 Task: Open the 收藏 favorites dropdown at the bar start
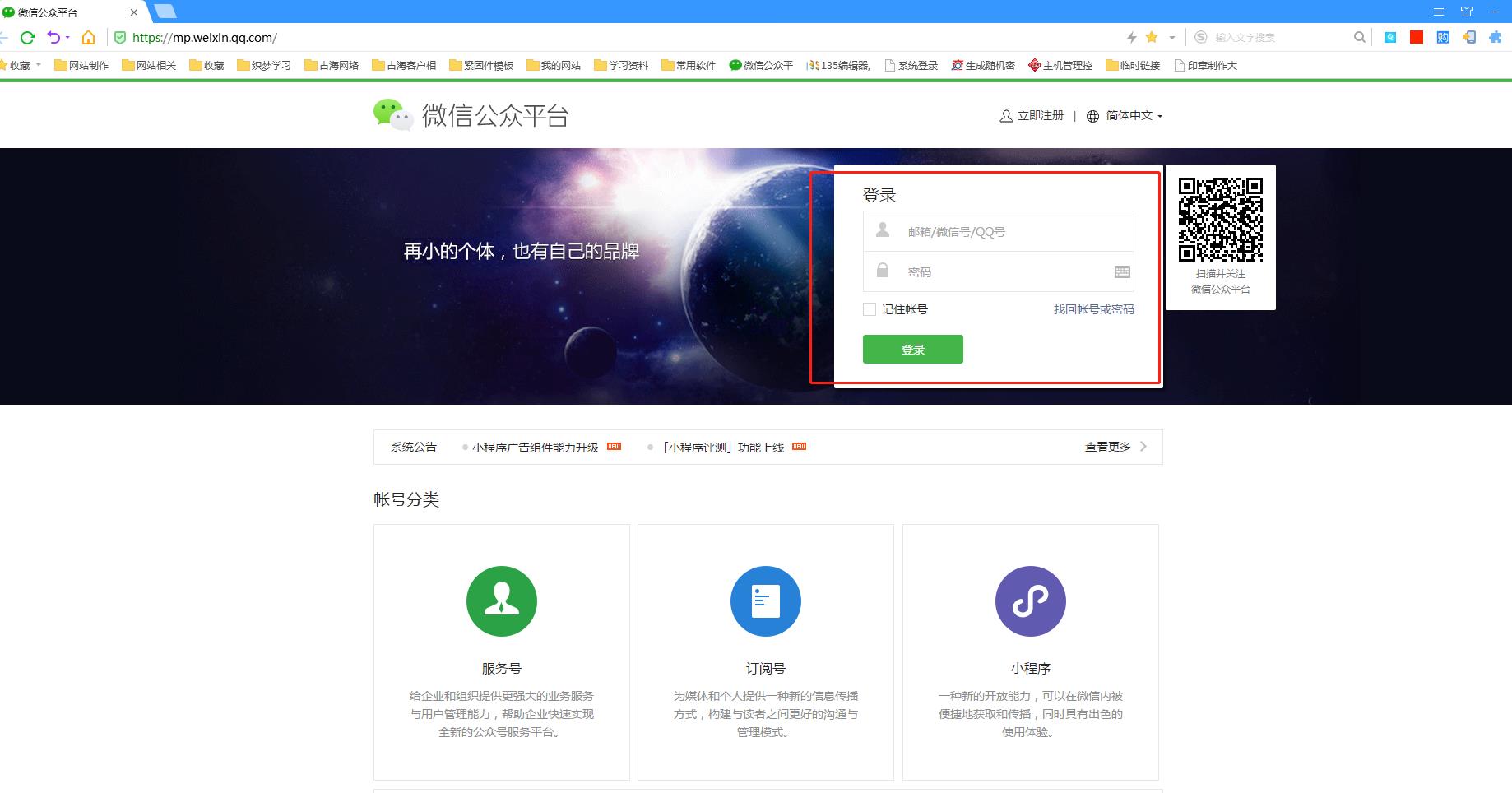pos(21,65)
